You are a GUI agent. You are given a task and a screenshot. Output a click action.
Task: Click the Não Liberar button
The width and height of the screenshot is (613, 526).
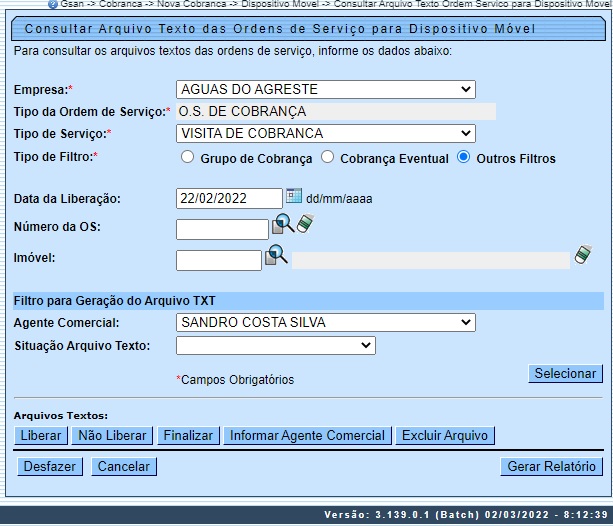click(x=112, y=436)
